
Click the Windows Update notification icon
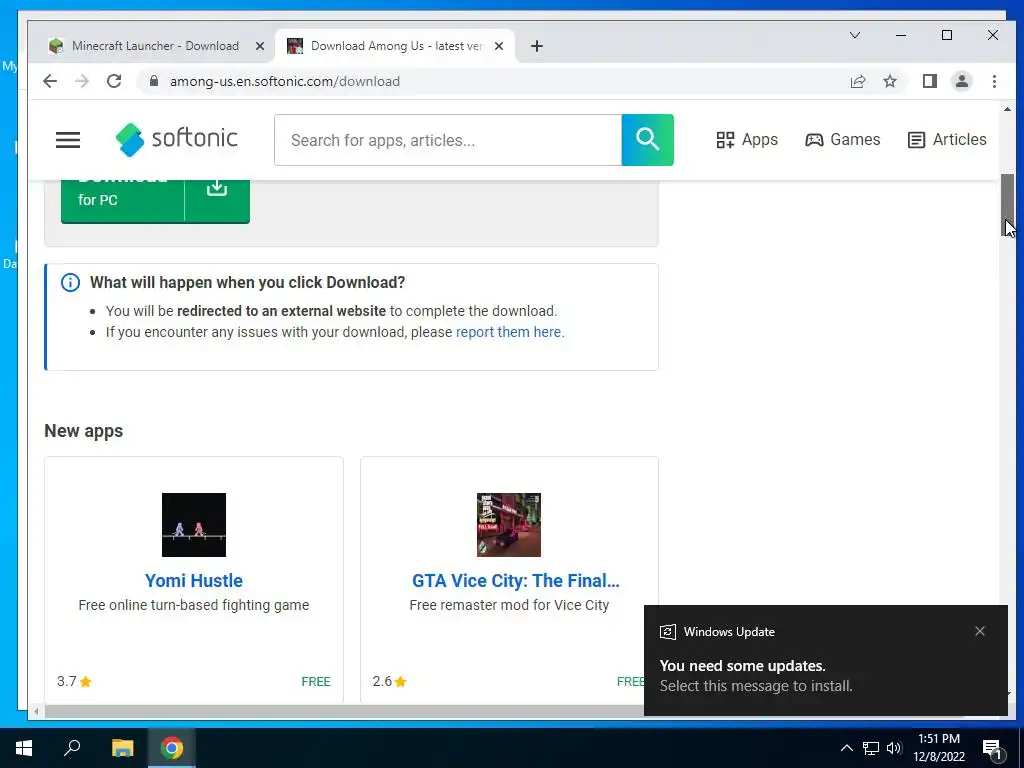pyautogui.click(x=667, y=632)
